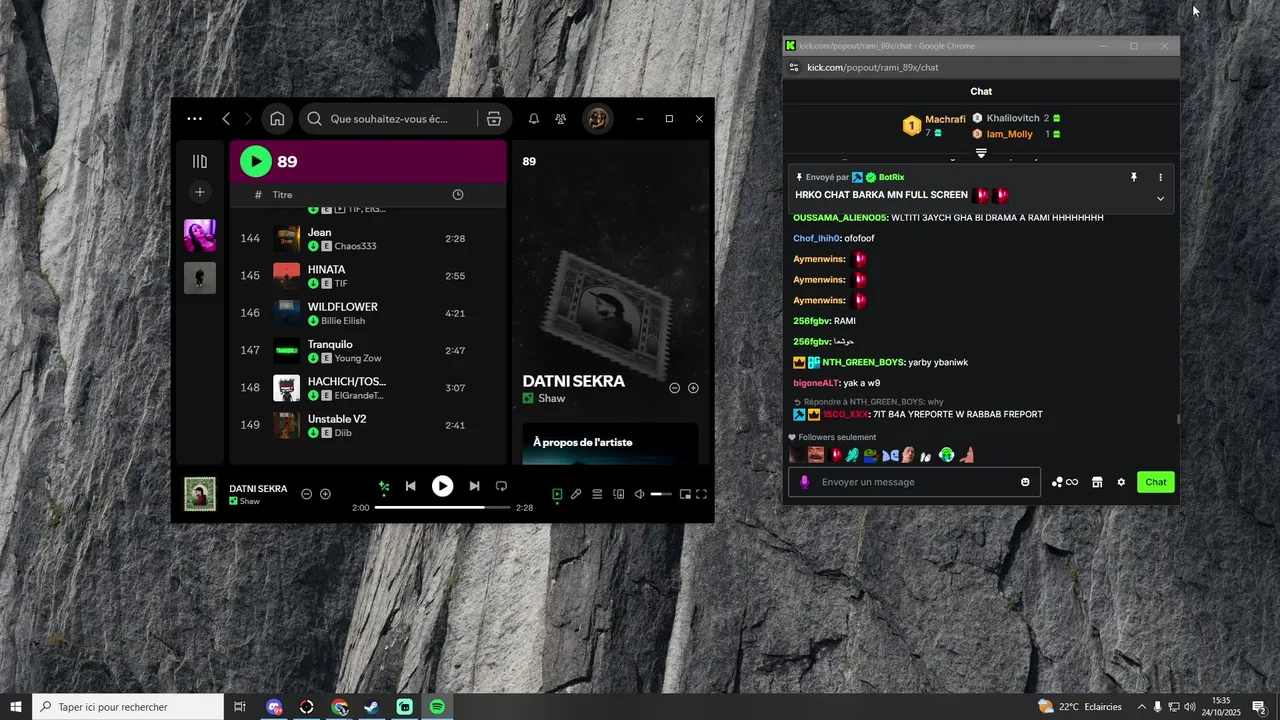
Task: Play the 89 playlist with the green button
Action: click(x=256, y=161)
